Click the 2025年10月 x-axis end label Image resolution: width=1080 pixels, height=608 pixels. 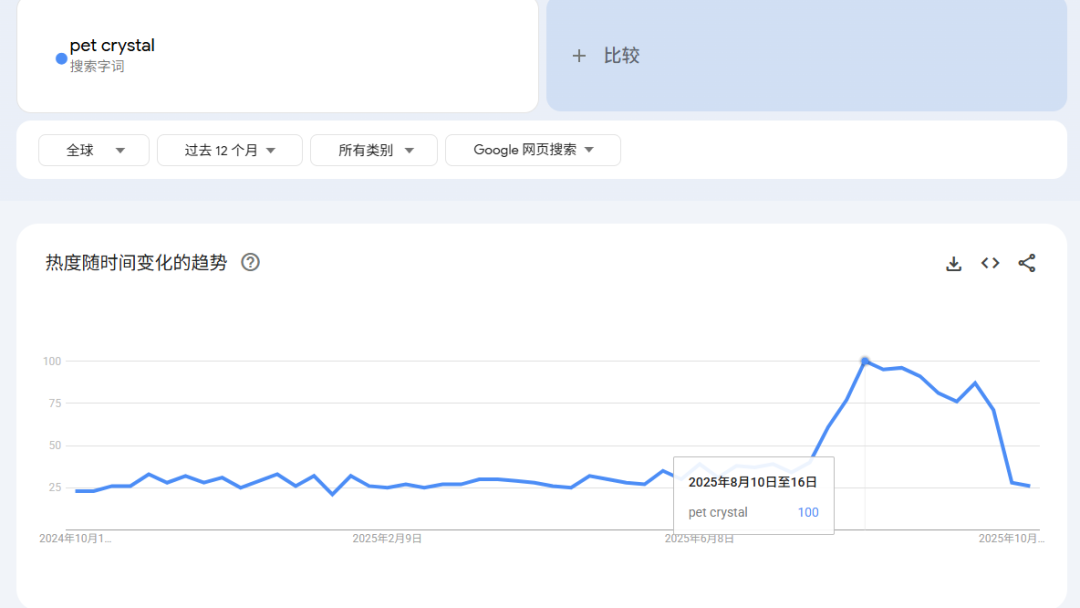1010,538
